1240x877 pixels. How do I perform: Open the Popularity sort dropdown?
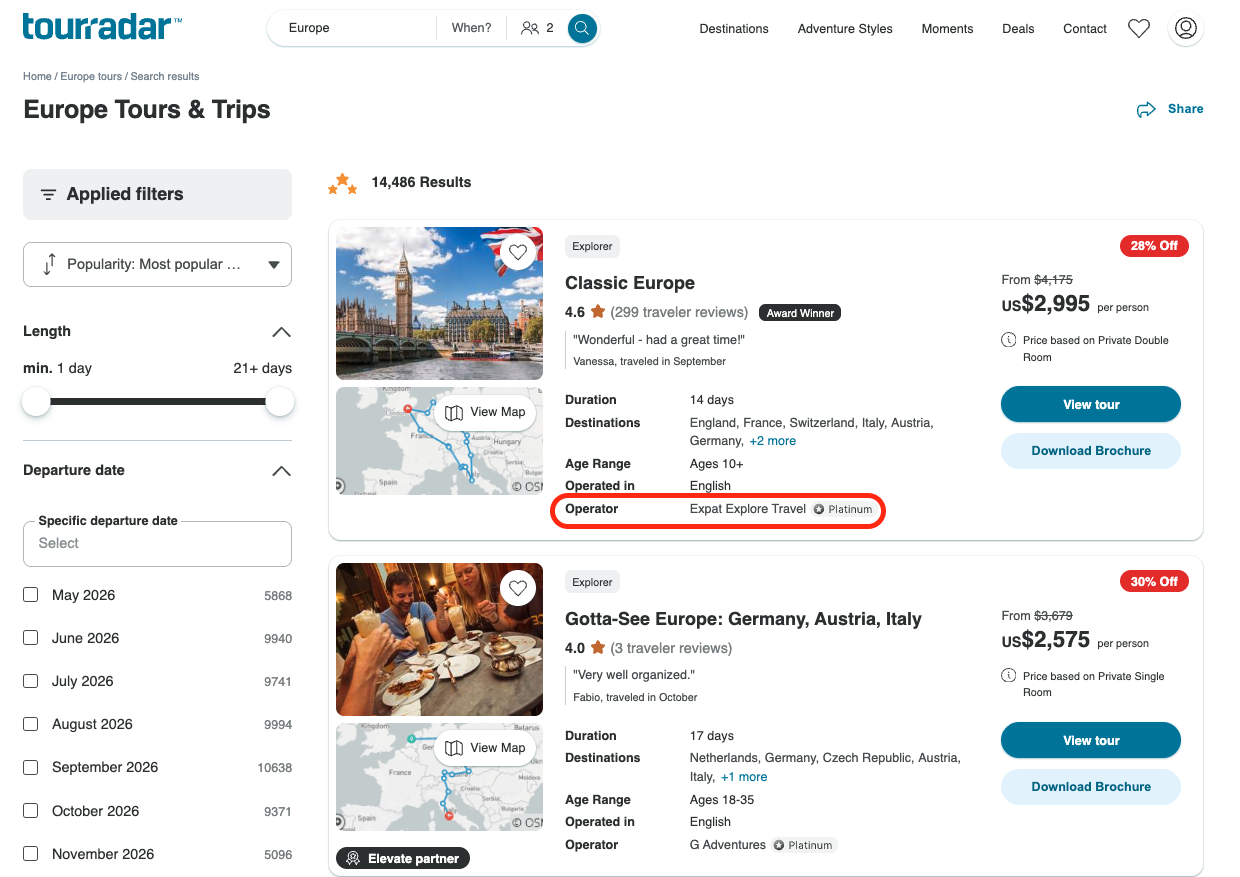pos(158,265)
